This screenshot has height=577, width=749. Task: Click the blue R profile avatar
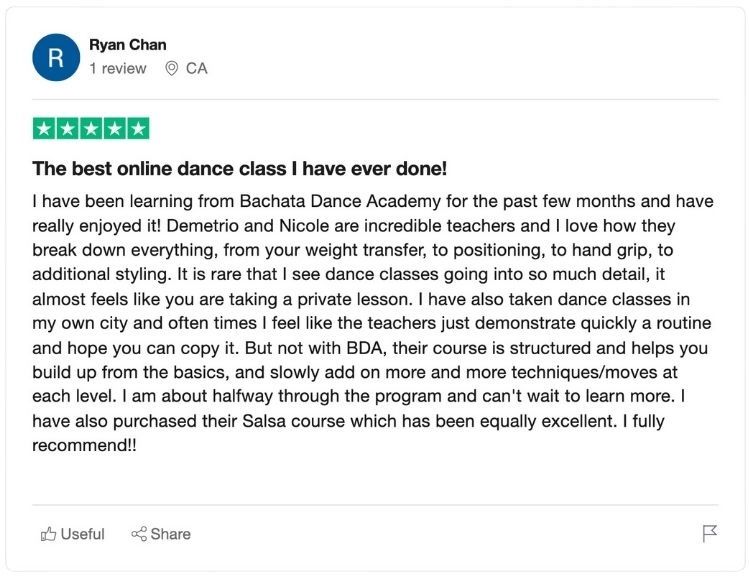pos(56,57)
